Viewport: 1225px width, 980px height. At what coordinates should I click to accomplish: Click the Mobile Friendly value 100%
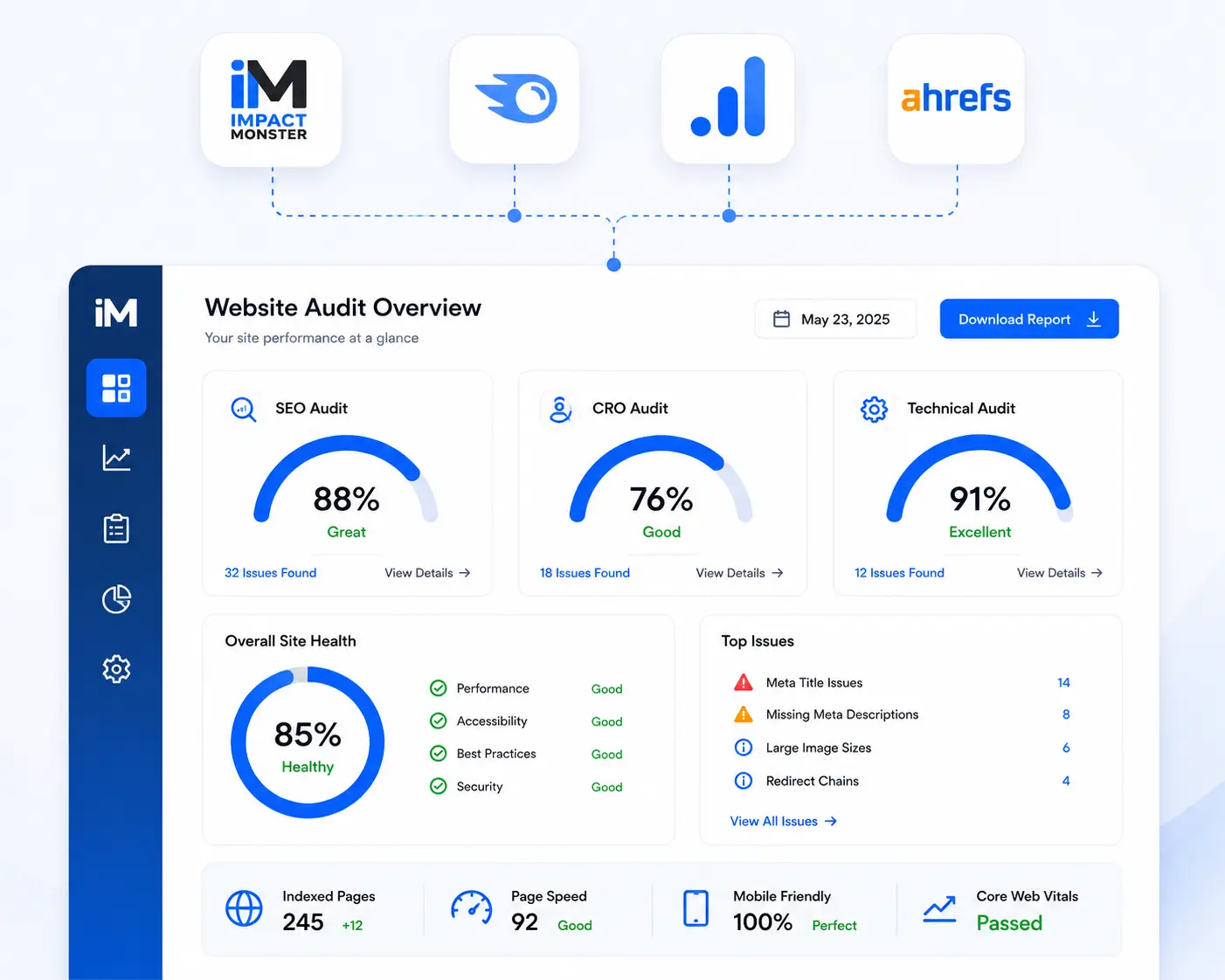tap(763, 922)
